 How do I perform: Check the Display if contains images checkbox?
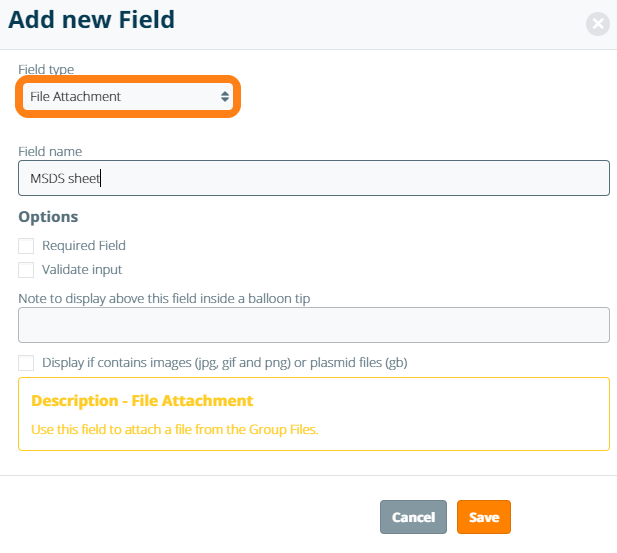[26, 362]
